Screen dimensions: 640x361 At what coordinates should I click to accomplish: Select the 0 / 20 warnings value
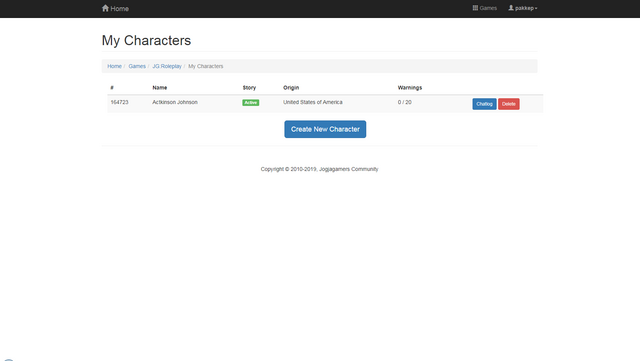(x=404, y=102)
